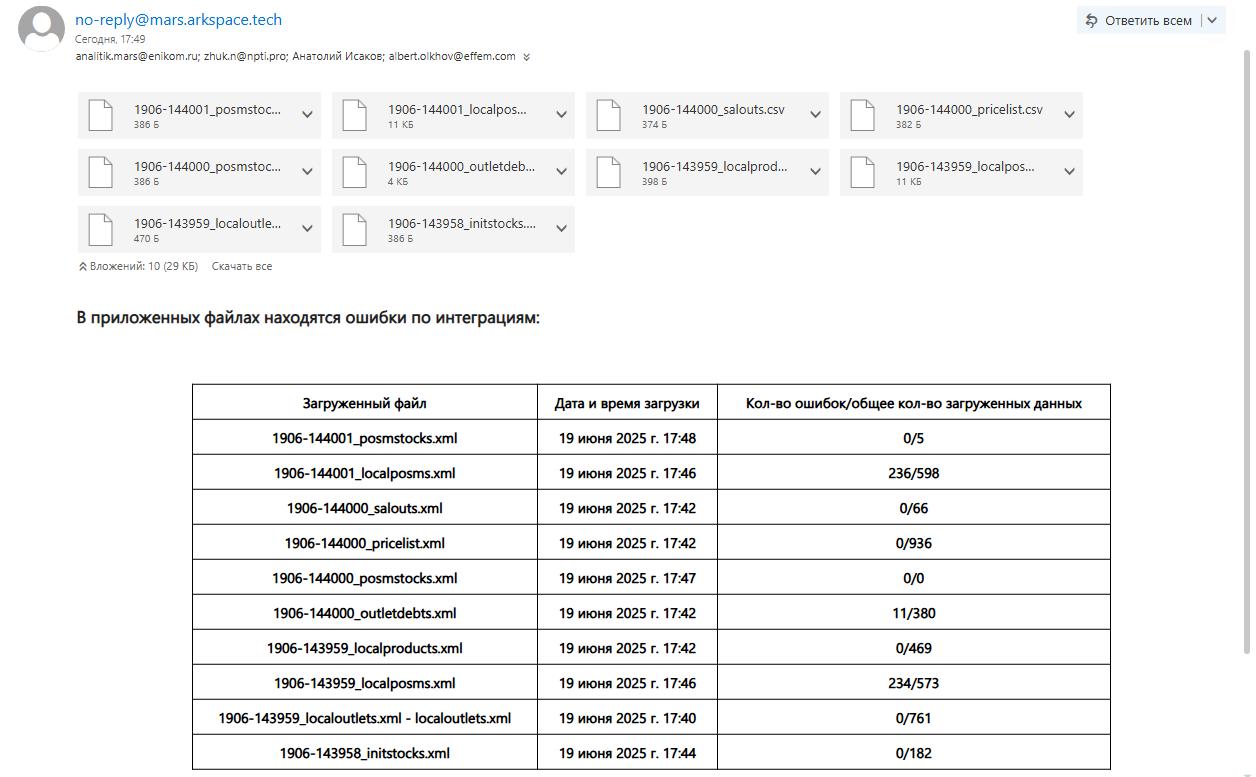The height and width of the screenshot is (777, 1256).
Task: Click file icon of 1906-144000_pricelist.csv attachment
Action: coord(862,115)
